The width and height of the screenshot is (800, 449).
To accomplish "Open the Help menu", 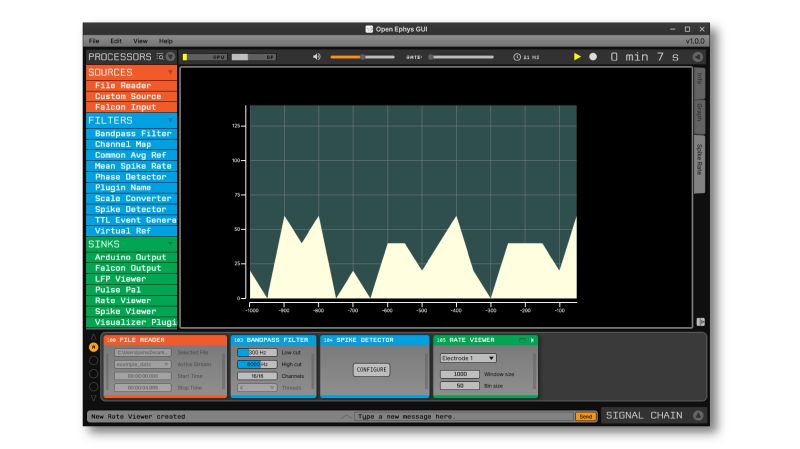I will 165,41.
